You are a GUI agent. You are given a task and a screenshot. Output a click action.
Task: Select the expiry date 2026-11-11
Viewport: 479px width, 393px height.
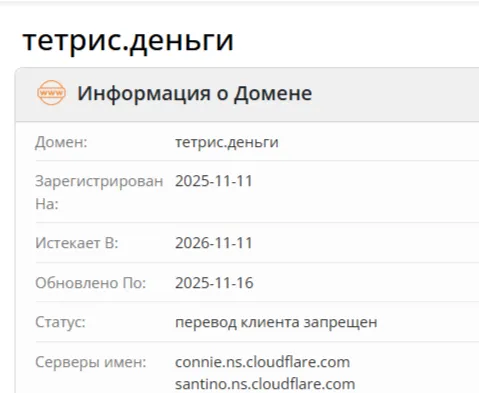point(214,243)
